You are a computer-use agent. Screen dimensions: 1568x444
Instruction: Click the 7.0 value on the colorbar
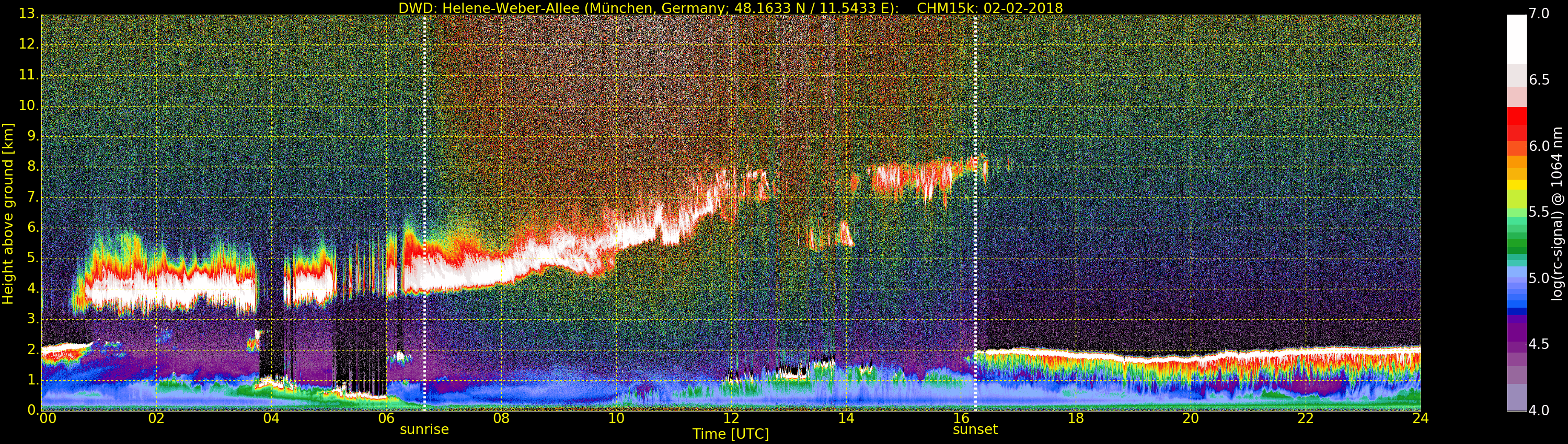pos(1539,14)
